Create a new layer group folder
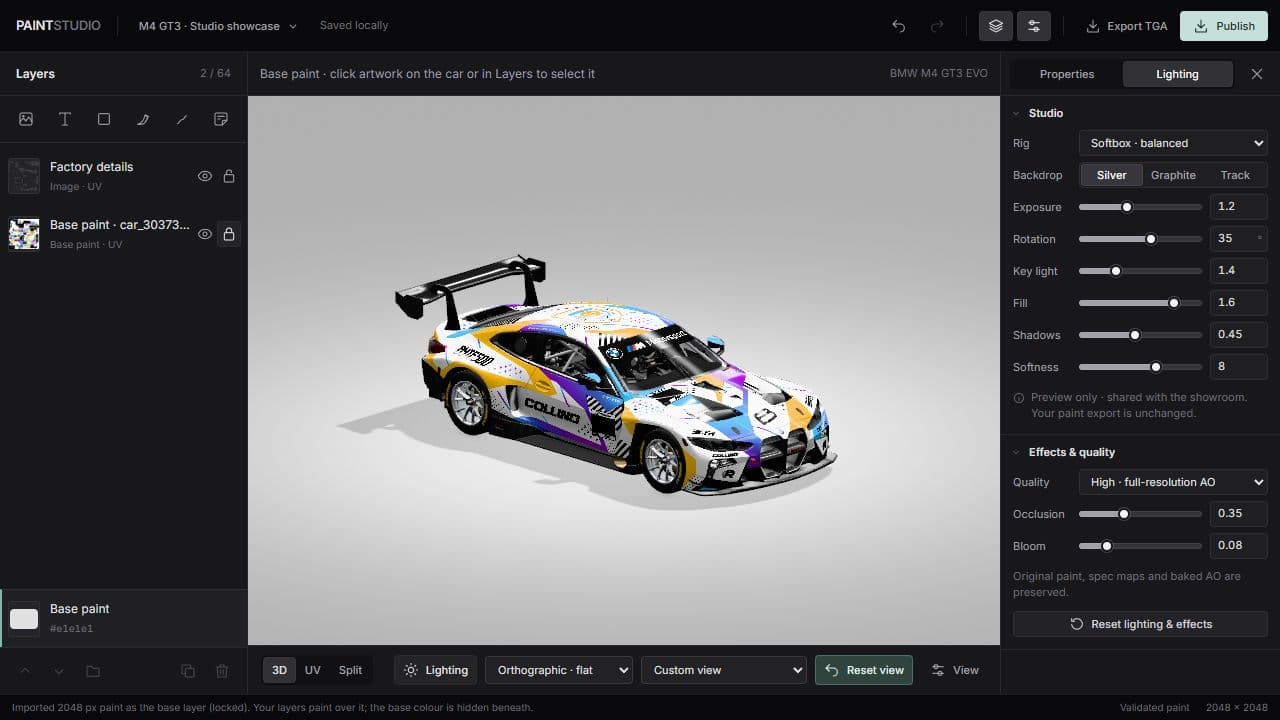1280x720 pixels. click(93, 671)
